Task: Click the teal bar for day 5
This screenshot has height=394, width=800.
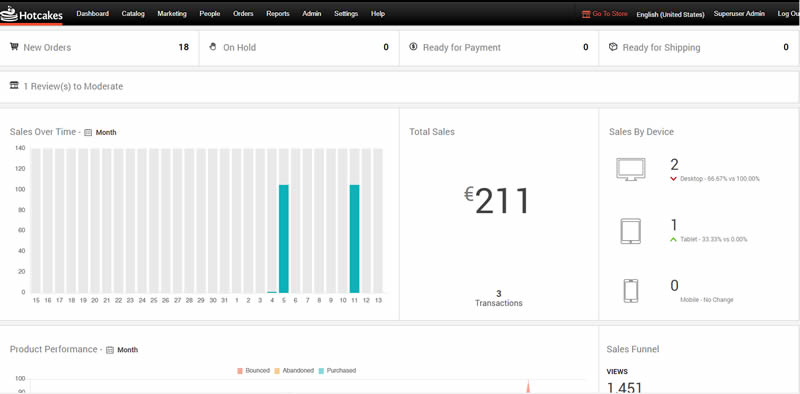Action: coord(284,238)
